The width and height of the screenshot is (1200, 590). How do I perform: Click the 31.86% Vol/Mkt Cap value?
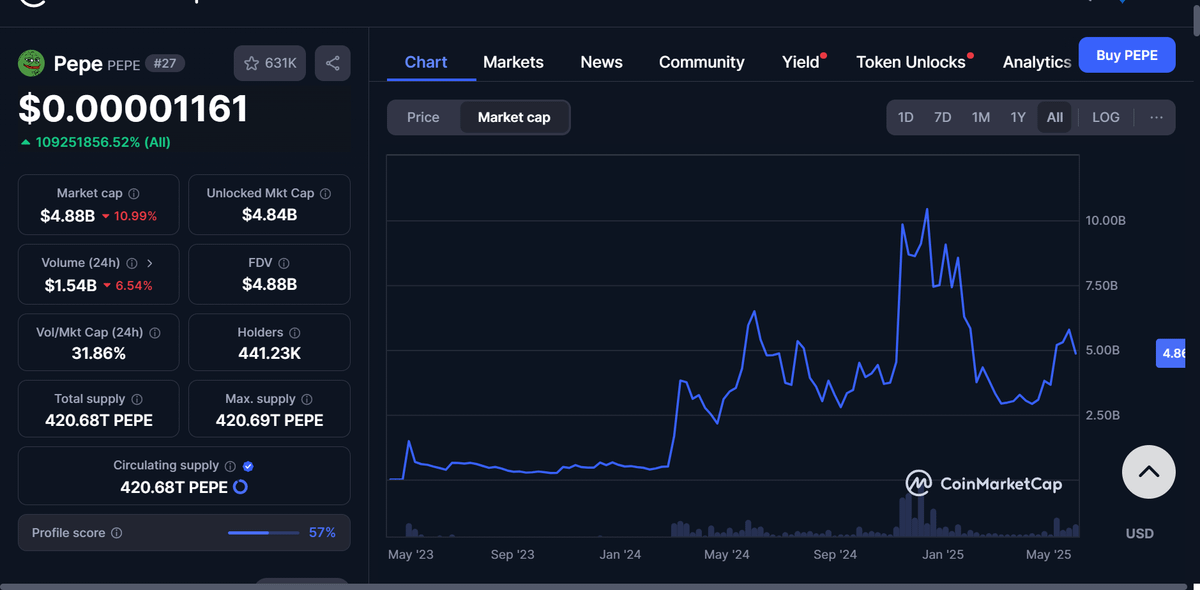[x=99, y=353]
